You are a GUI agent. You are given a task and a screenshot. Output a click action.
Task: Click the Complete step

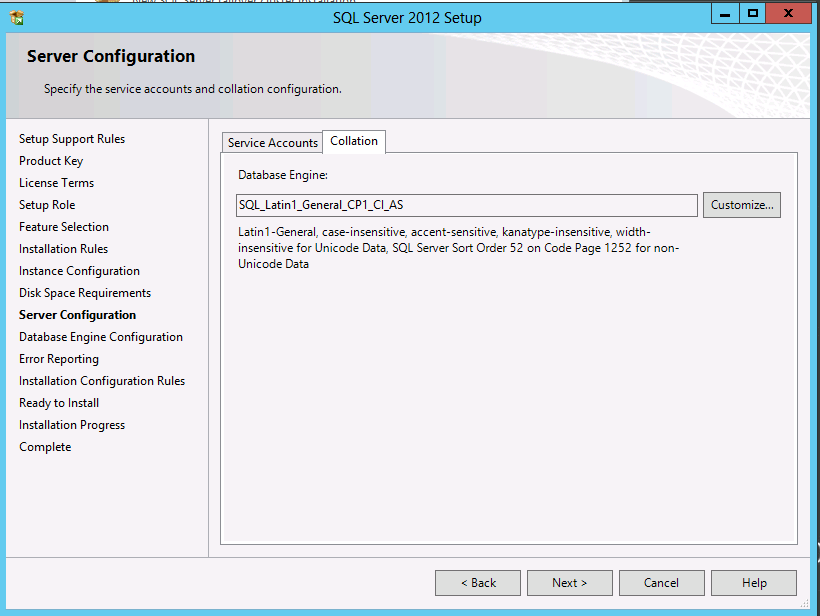[x=45, y=447]
